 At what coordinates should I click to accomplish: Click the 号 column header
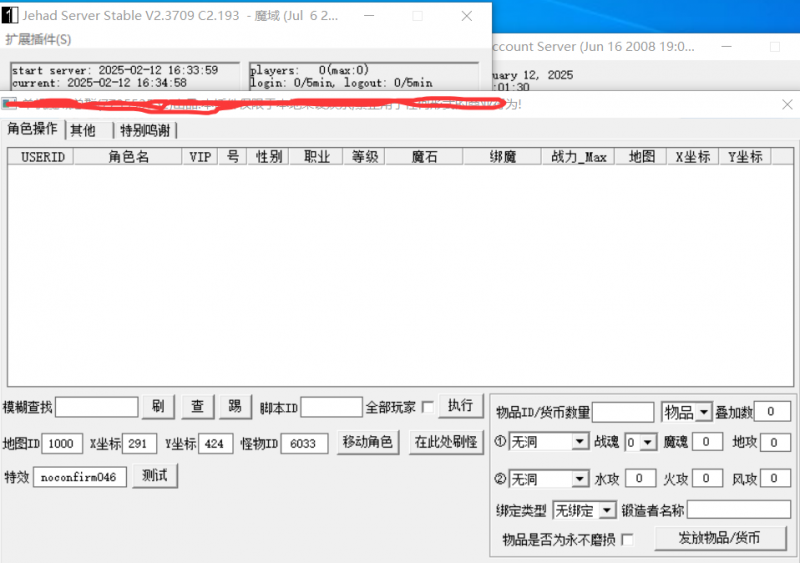click(233, 157)
